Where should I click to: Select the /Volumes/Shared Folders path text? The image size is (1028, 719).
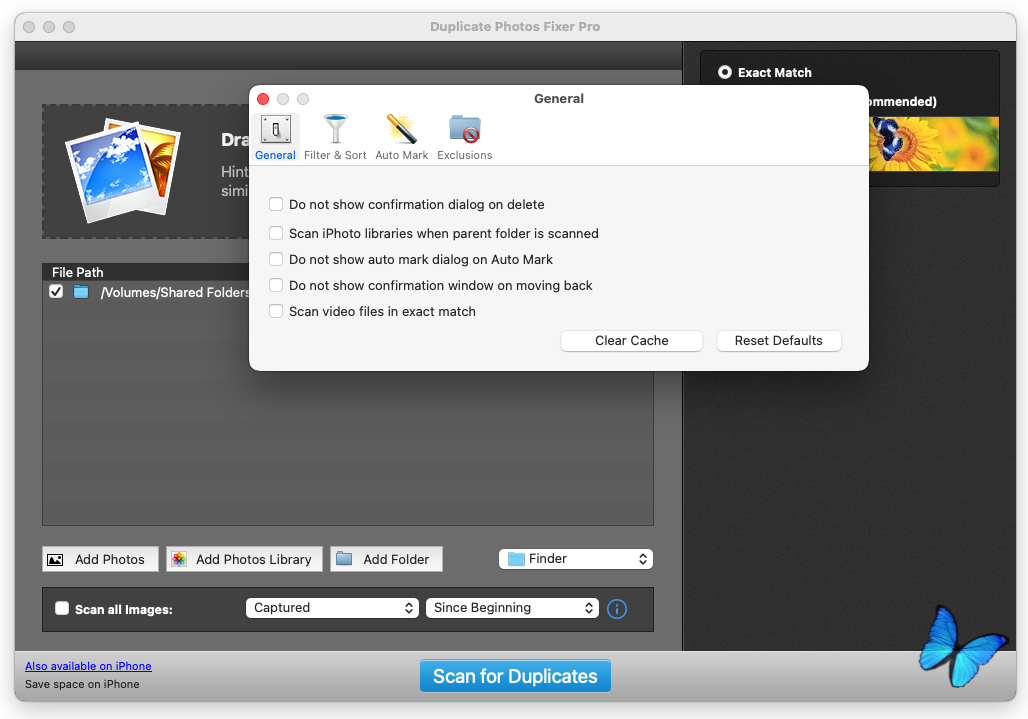point(174,292)
